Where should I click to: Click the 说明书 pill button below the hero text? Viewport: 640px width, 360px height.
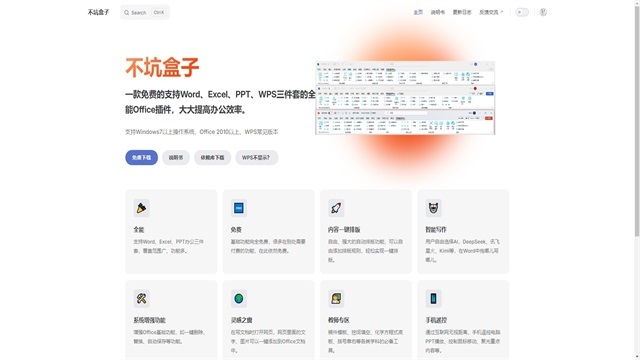(176, 158)
